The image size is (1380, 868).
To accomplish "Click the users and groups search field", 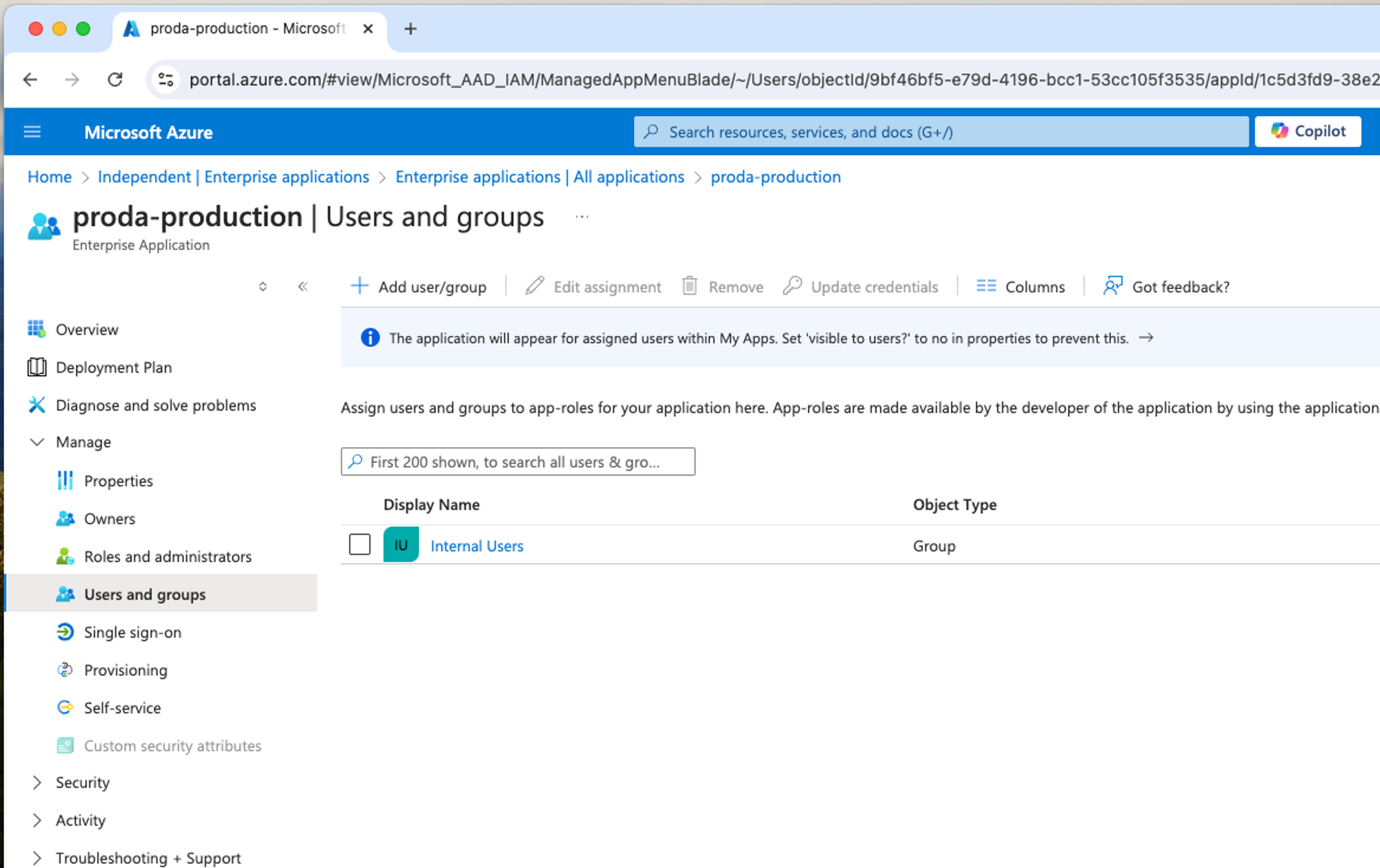I will [x=517, y=462].
